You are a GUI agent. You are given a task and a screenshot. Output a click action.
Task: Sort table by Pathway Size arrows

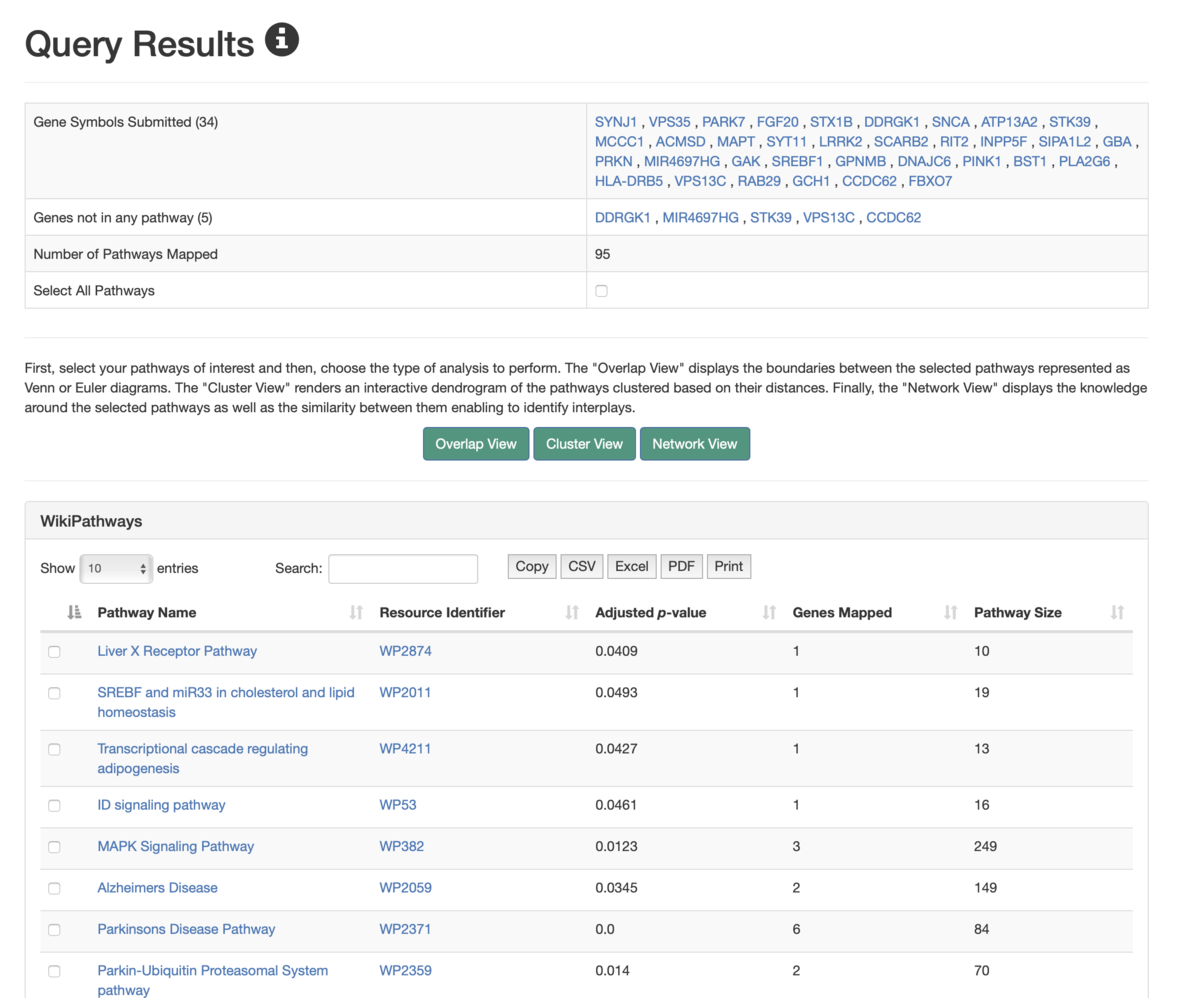1118,612
